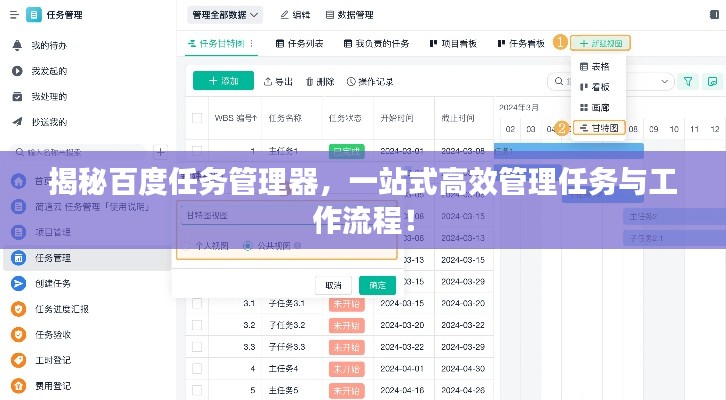Screen dimensions: 726x400
Task: Click the 编辑 pencil button
Action: (x=295, y=15)
